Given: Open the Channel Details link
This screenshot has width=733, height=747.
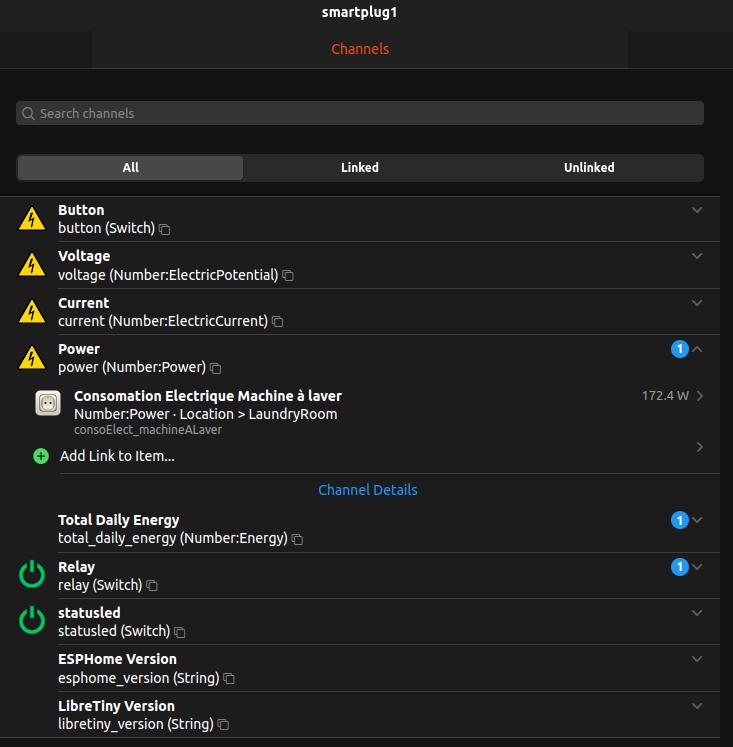Looking at the screenshot, I should [368, 490].
